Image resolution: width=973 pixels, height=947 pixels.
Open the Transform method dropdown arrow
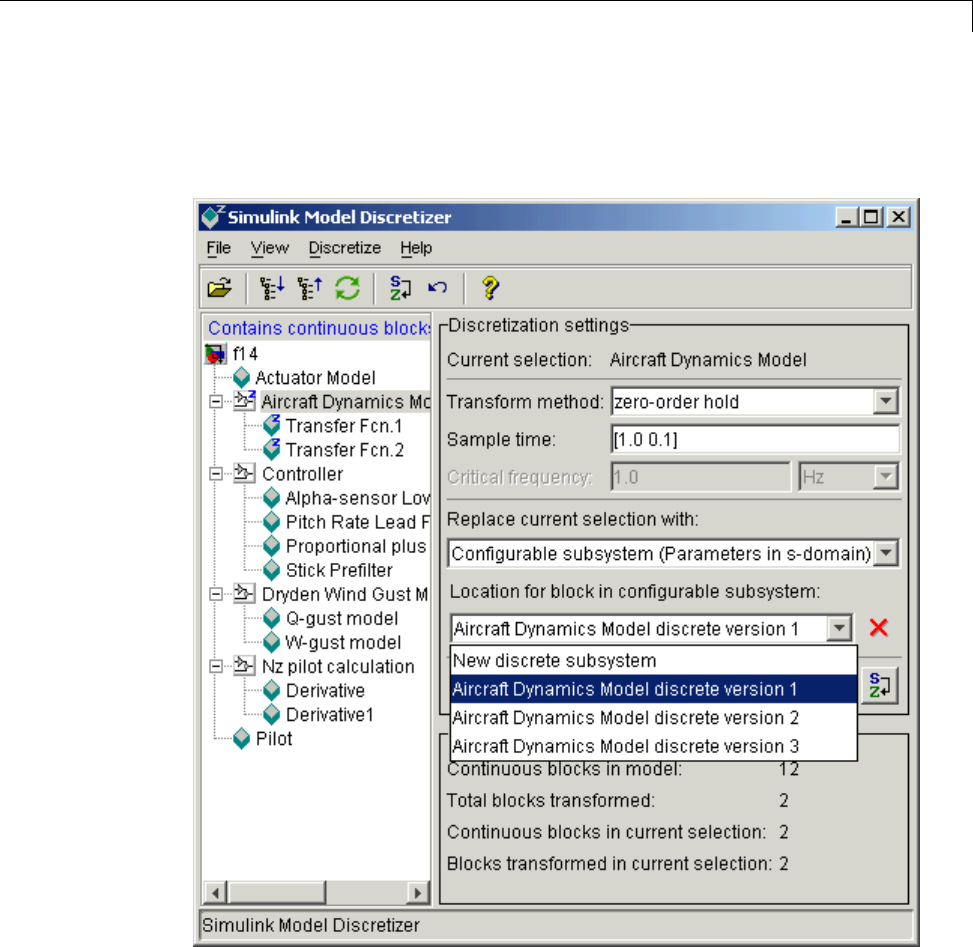[x=886, y=402]
